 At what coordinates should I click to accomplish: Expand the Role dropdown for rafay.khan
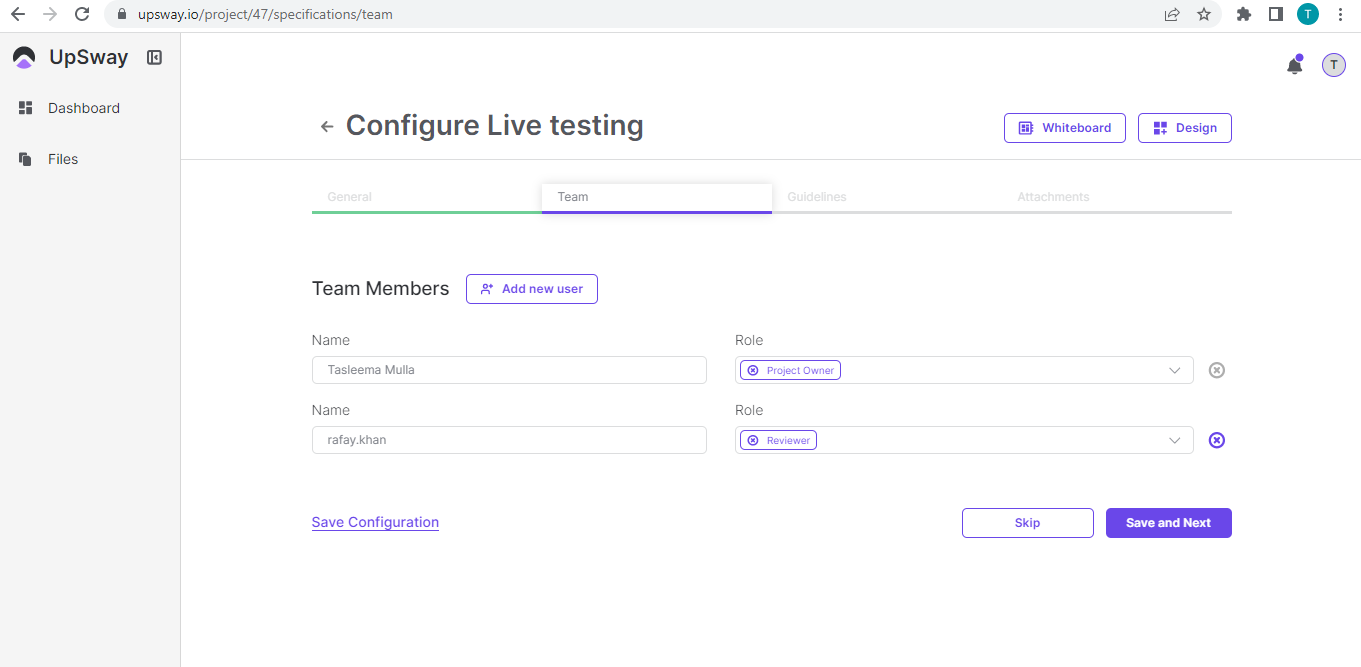(1174, 440)
